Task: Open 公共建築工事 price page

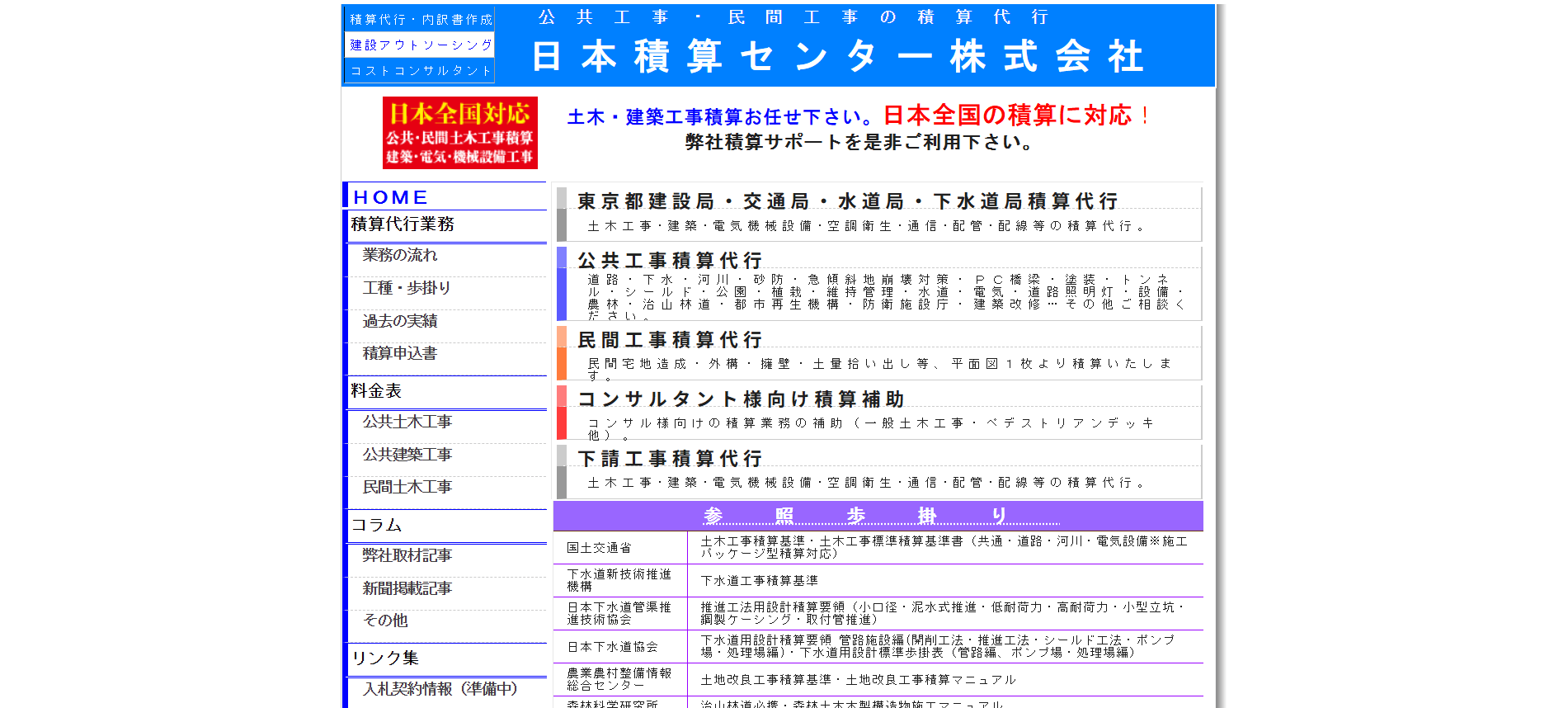Action: tap(407, 455)
